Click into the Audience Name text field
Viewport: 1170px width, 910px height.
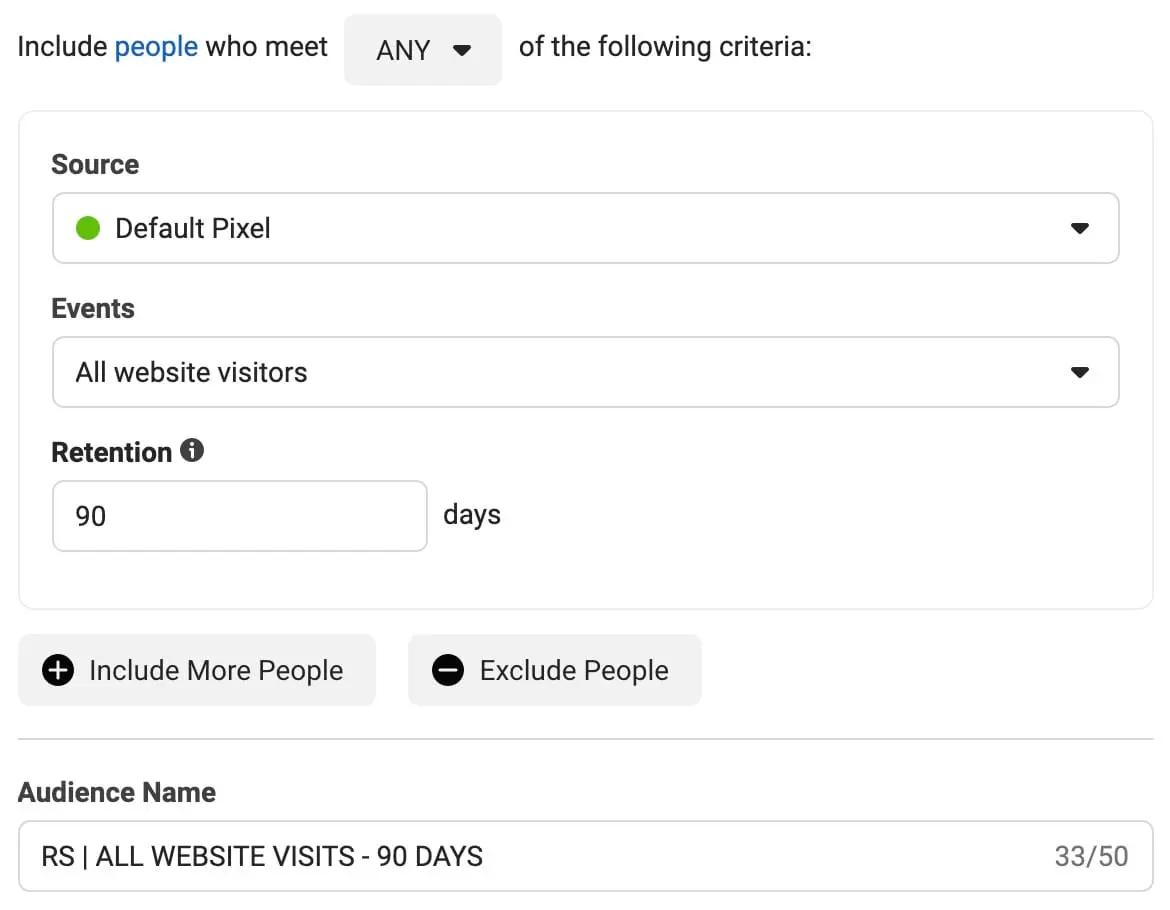click(540, 856)
